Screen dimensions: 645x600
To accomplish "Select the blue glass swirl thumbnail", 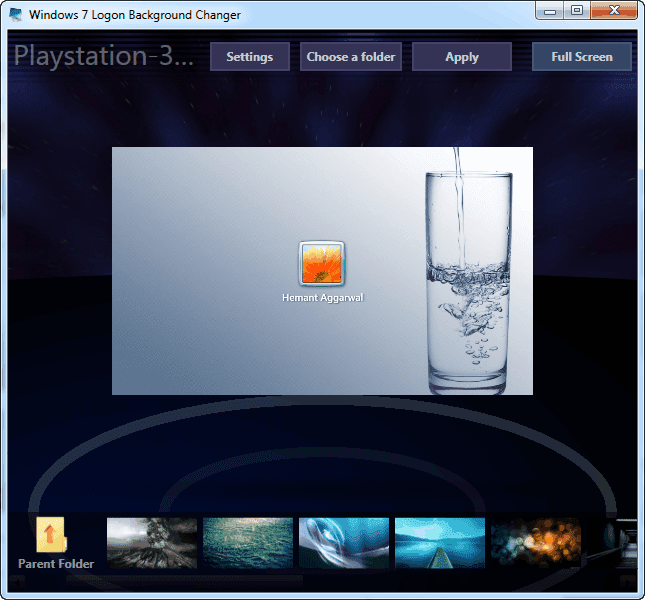I will (x=344, y=543).
